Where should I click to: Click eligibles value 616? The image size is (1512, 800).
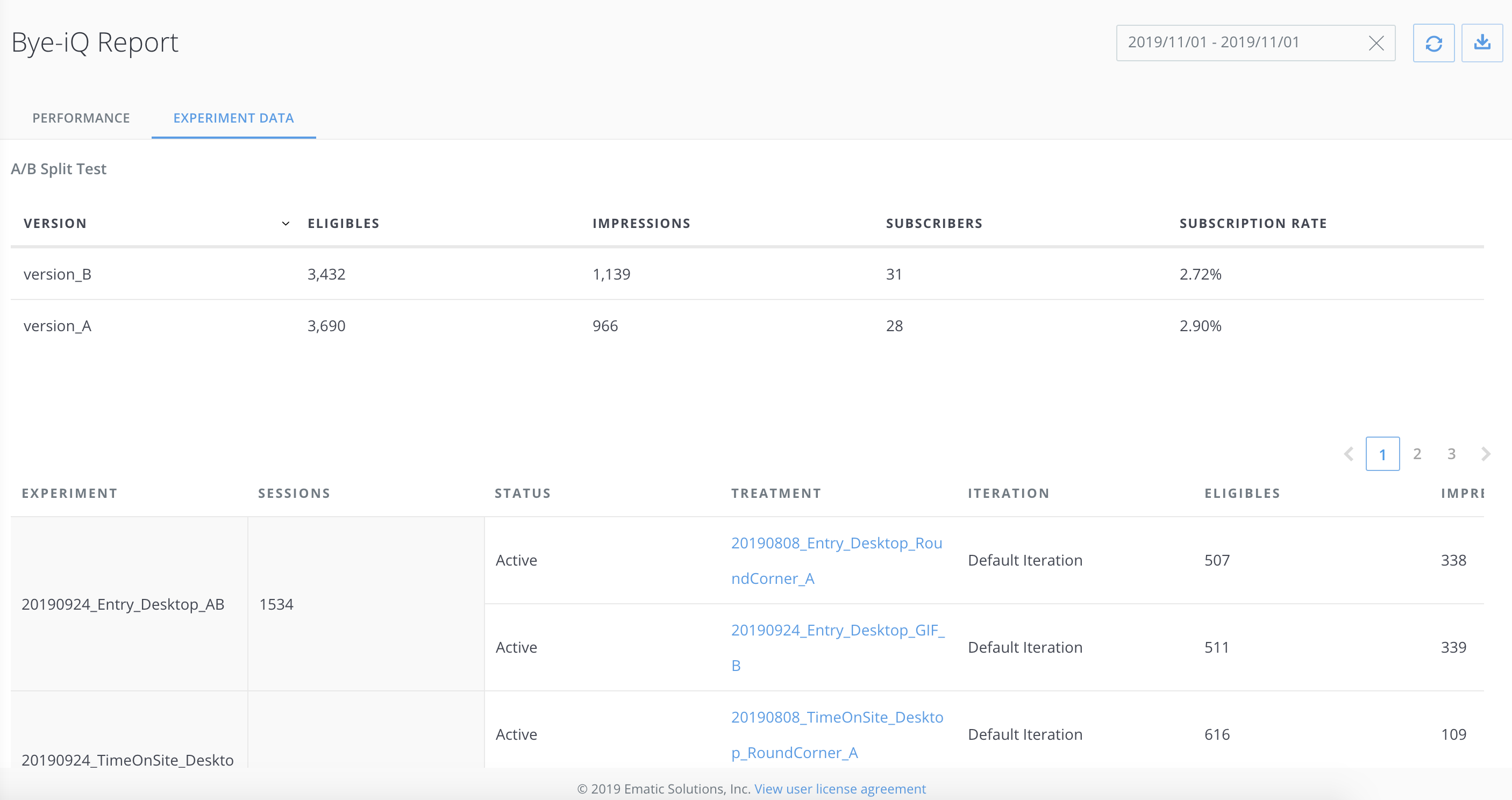(1217, 735)
